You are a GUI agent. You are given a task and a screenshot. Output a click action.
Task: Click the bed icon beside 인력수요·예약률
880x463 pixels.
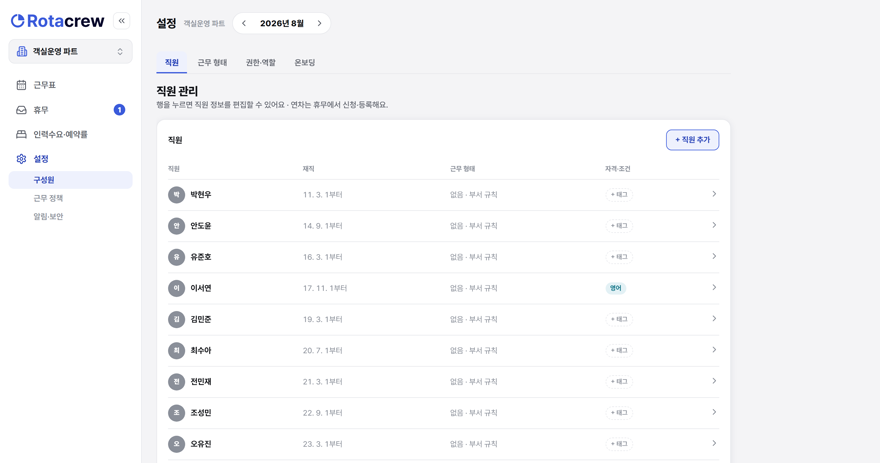point(21,135)
